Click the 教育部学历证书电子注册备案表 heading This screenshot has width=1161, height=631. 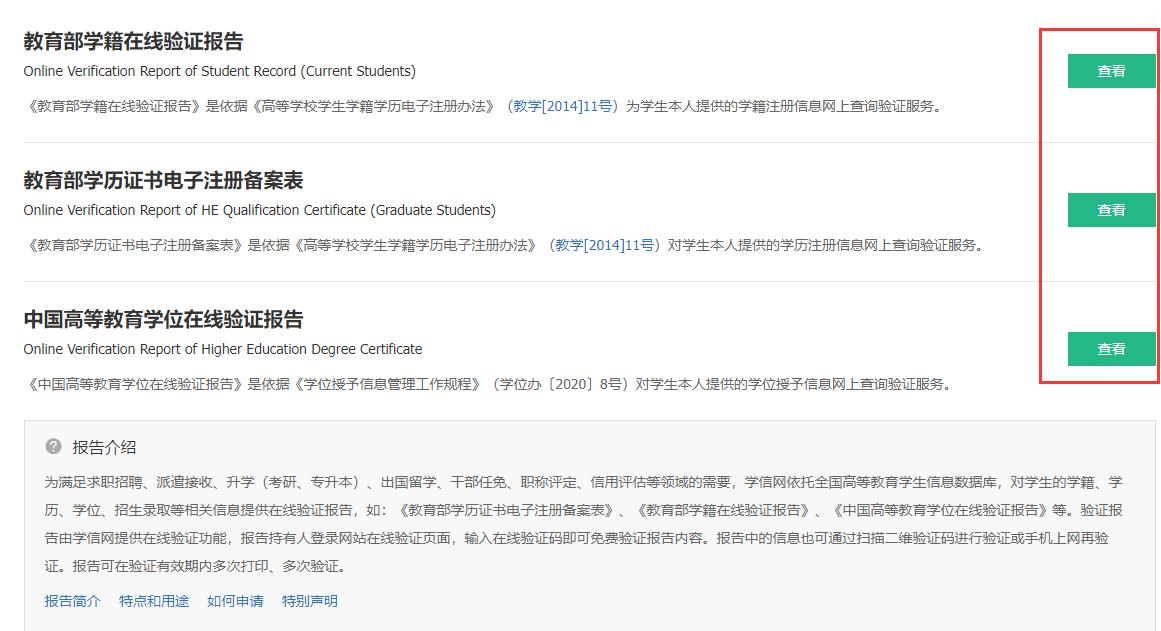pyautogui.click(x=163, y=181)
